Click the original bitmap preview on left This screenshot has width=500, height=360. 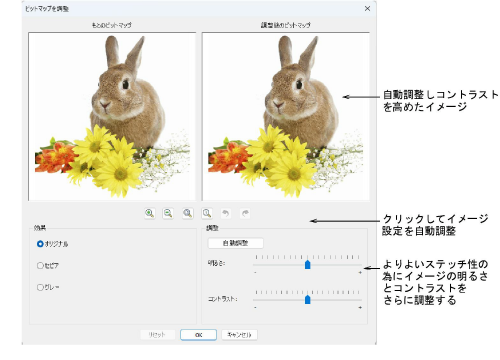coord(112,116)
